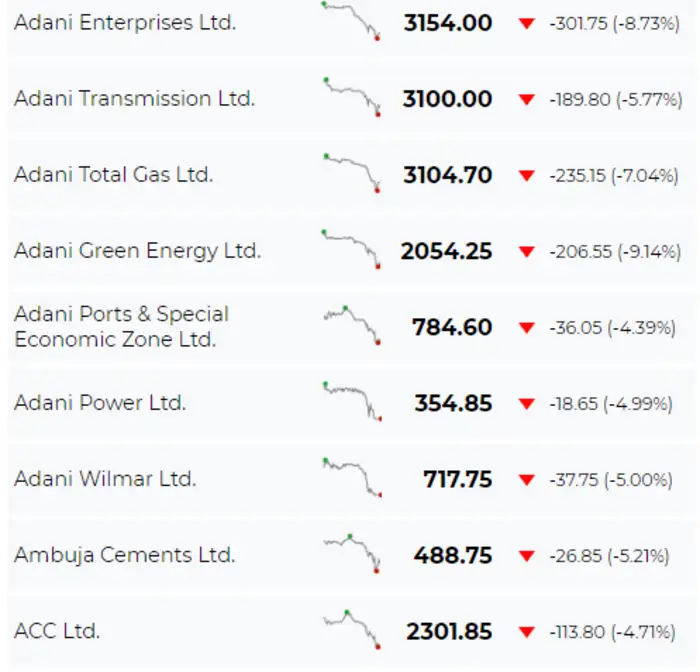
Task: Open the ACC Ltd. stock link
Action: point(57,631)
